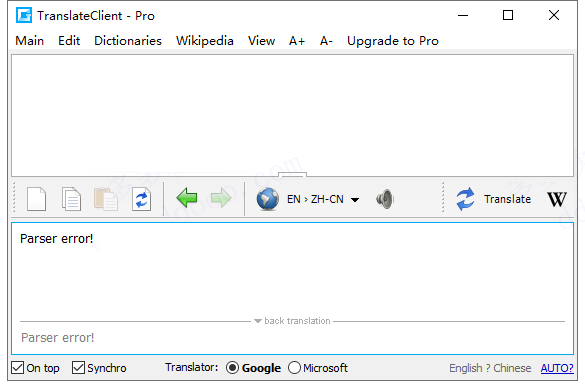Screen dimensions: 585x388
Task: Click the swap text document icon
Action: click(141, 199)
